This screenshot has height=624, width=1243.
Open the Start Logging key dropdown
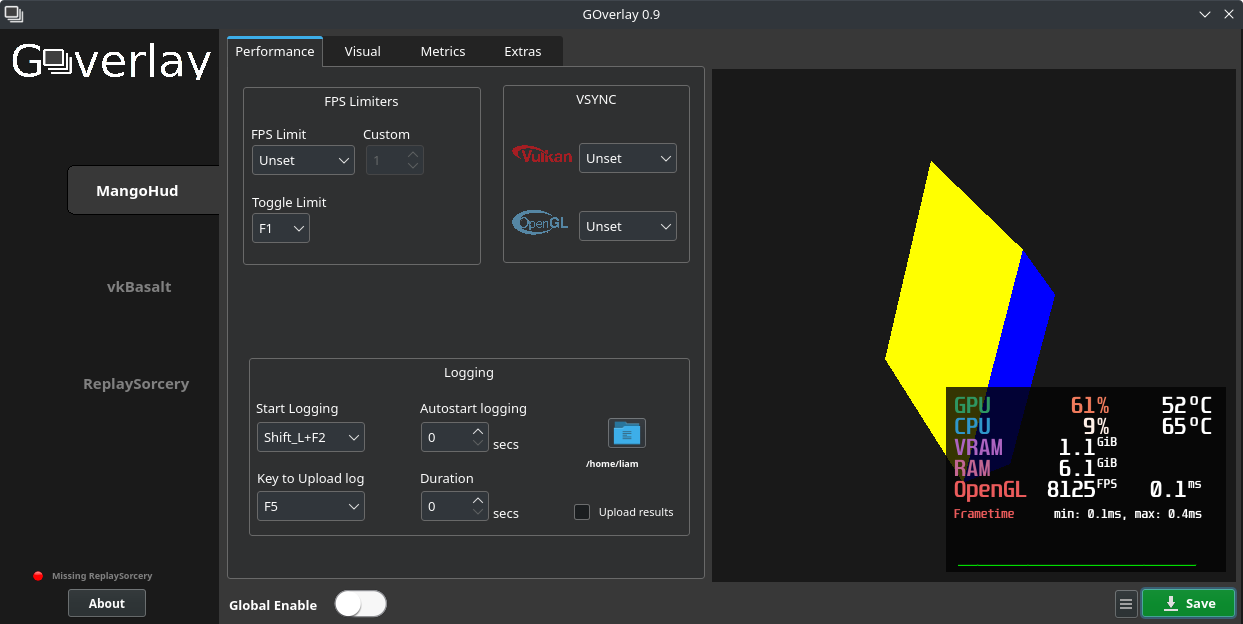coord(311,437)
